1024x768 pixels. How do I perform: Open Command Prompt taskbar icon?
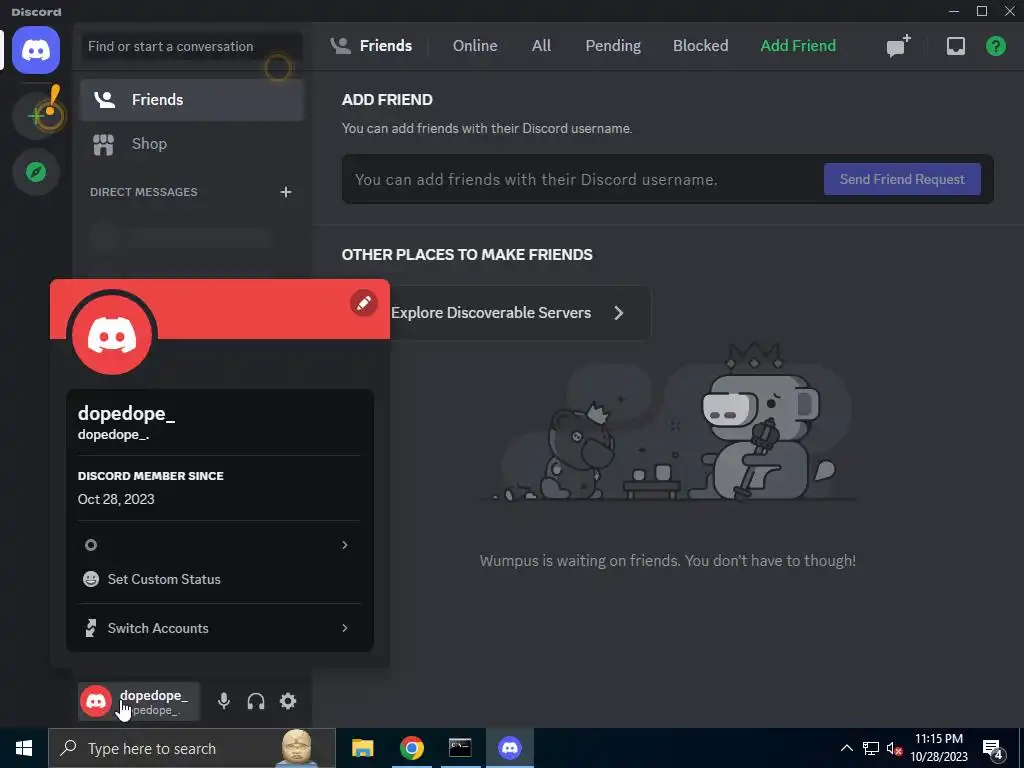point(460,748)
